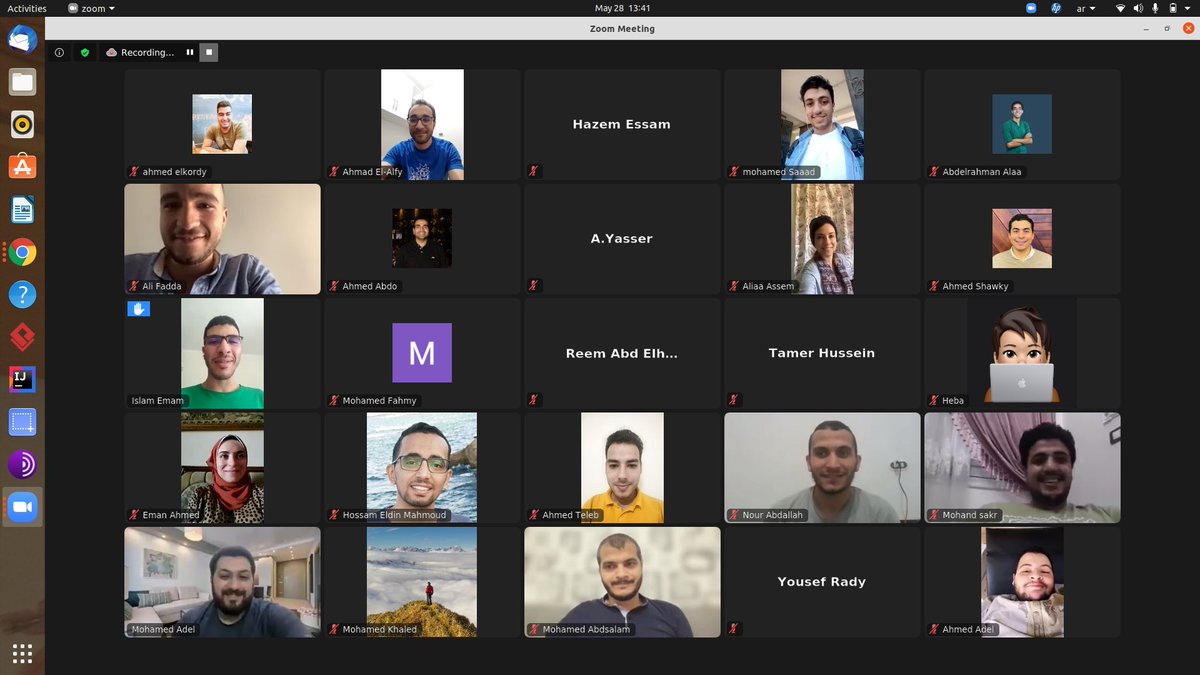Click the battery status icon

pos(1172,8)
